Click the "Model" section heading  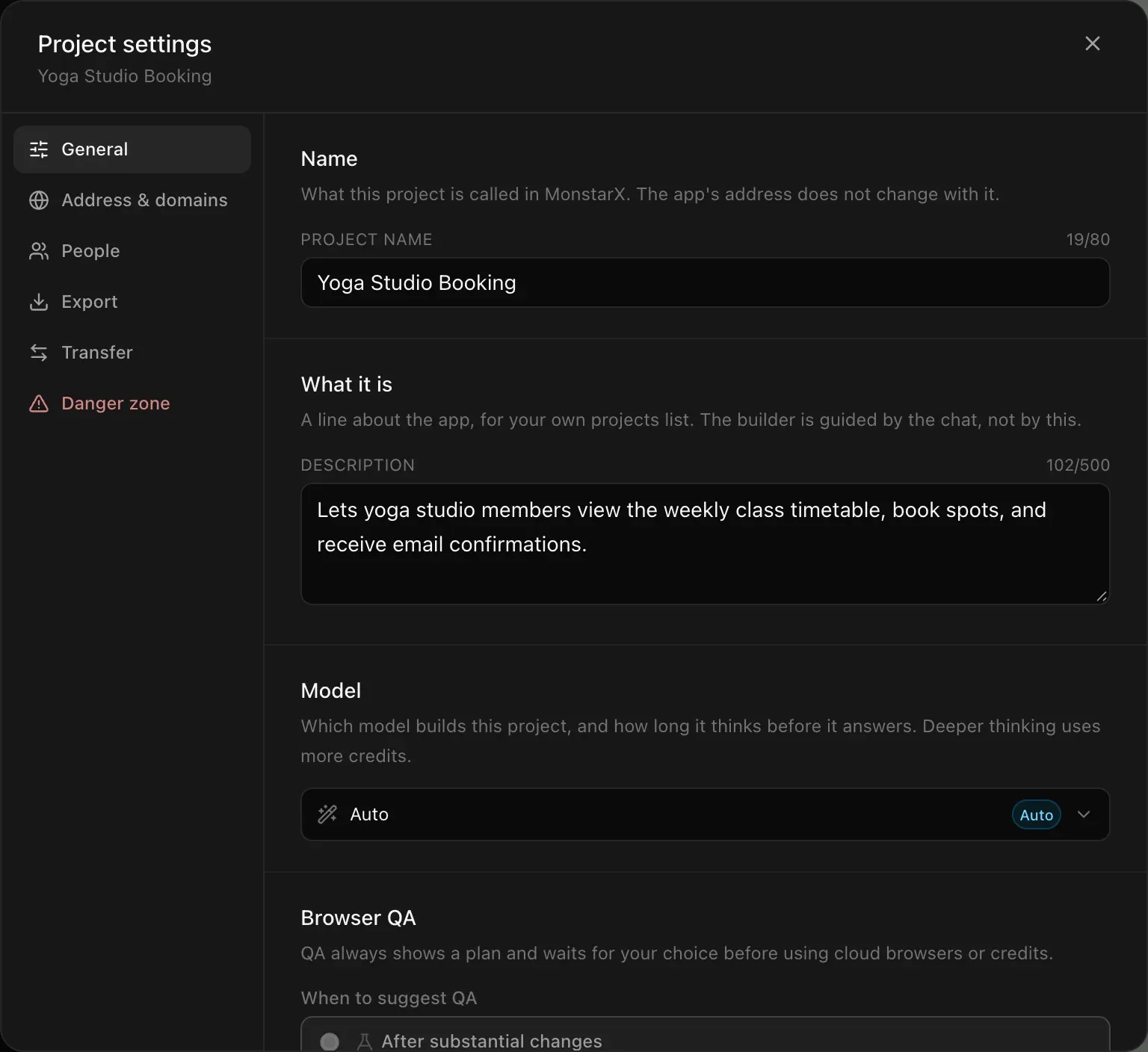[x=330, y=690]
